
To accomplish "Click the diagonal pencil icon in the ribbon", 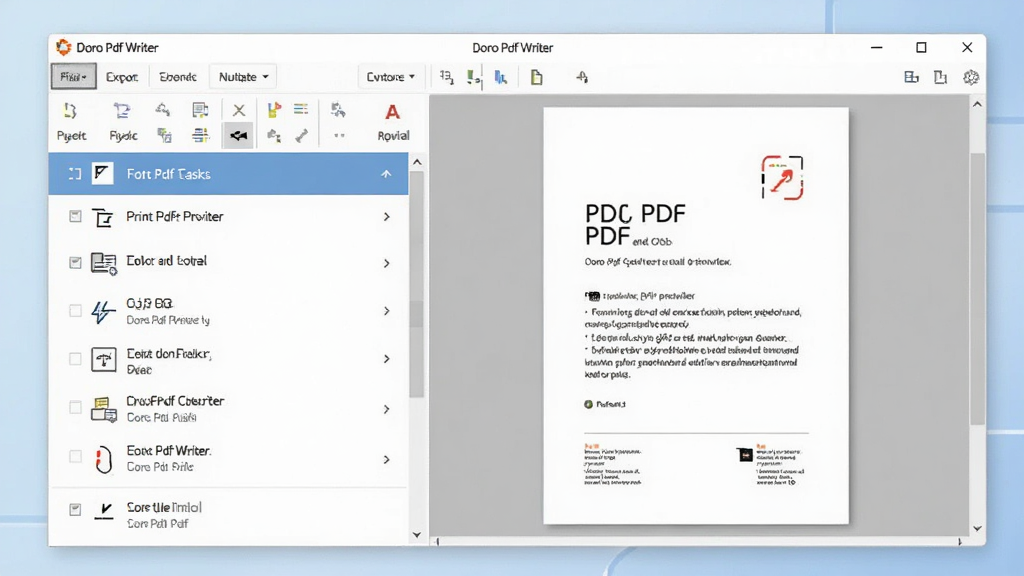I will pyautogui.click(x=301, y=136).
